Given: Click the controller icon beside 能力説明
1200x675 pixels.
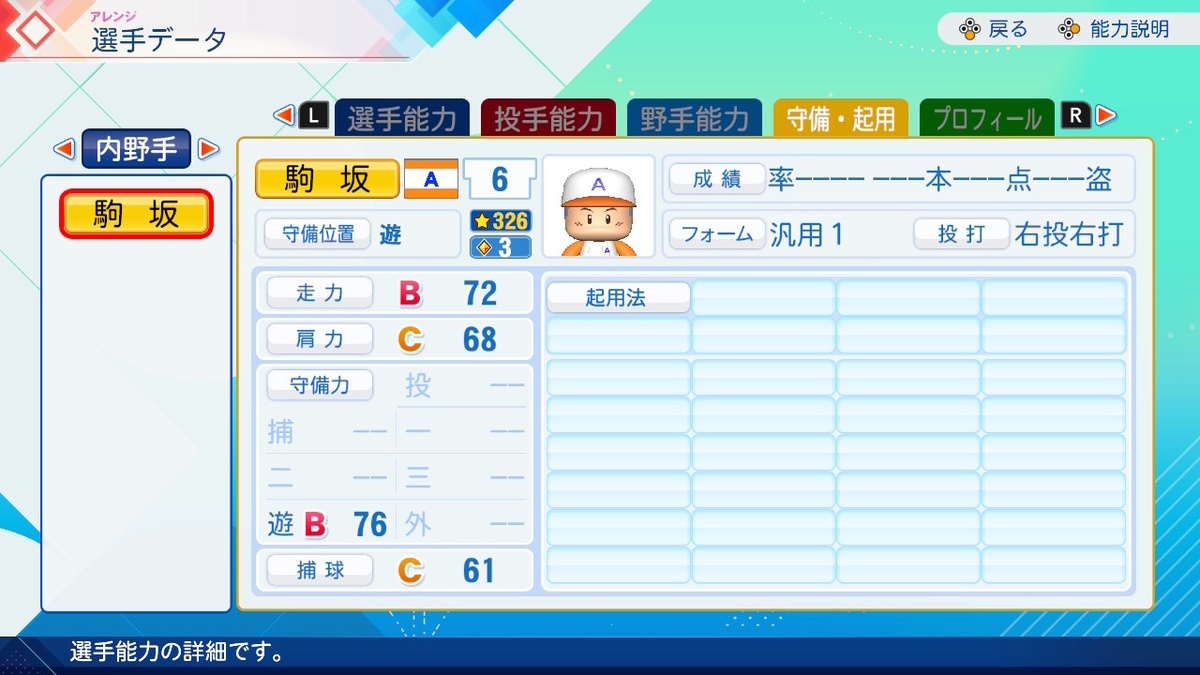Looking at the screenshot, I should (x=1069, y=29).
